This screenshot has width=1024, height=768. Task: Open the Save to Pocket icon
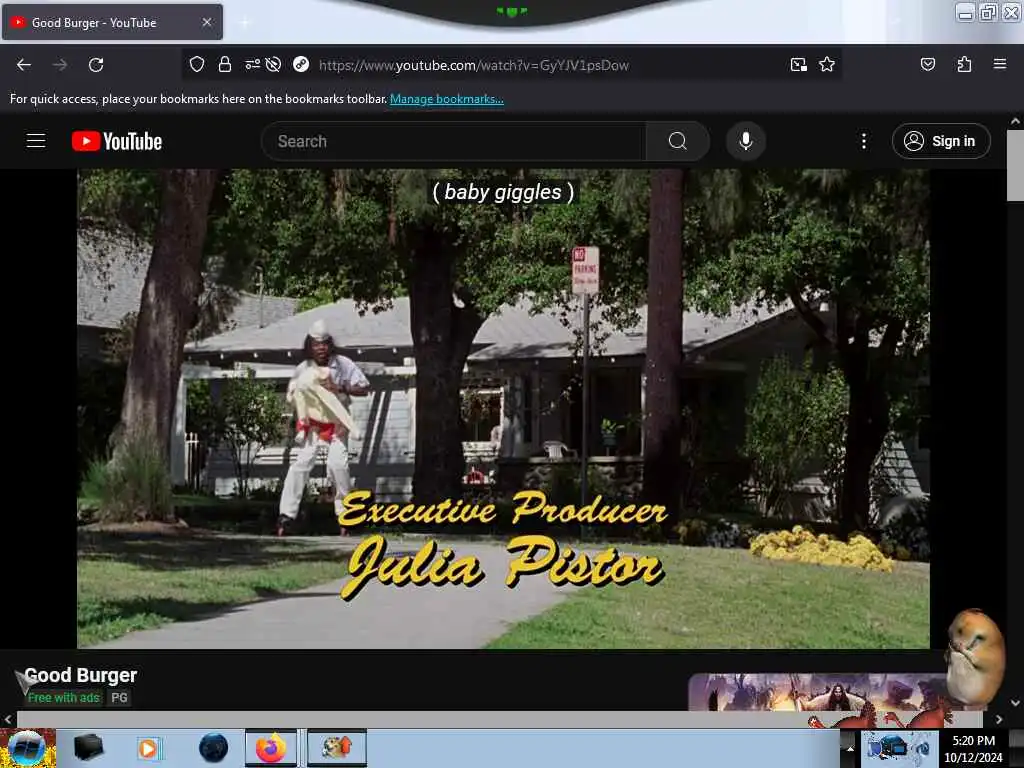tap(927, 64)
